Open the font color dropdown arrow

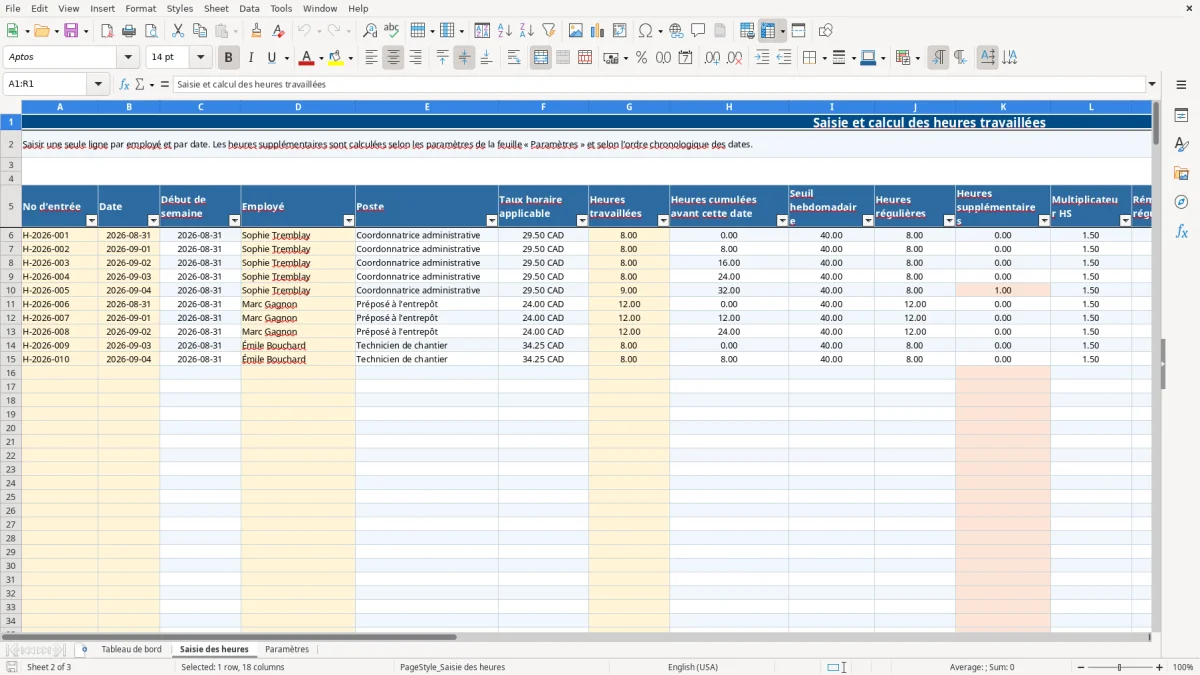click(x=321, y=58)
